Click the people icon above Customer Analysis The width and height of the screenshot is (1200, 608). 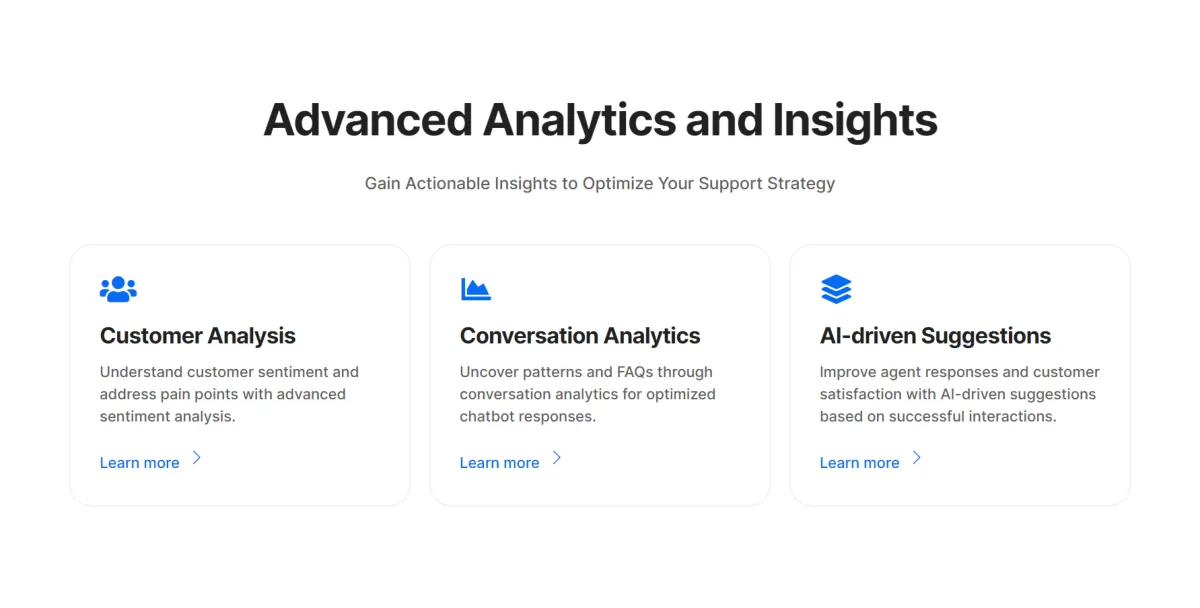[x=118, y=290]
